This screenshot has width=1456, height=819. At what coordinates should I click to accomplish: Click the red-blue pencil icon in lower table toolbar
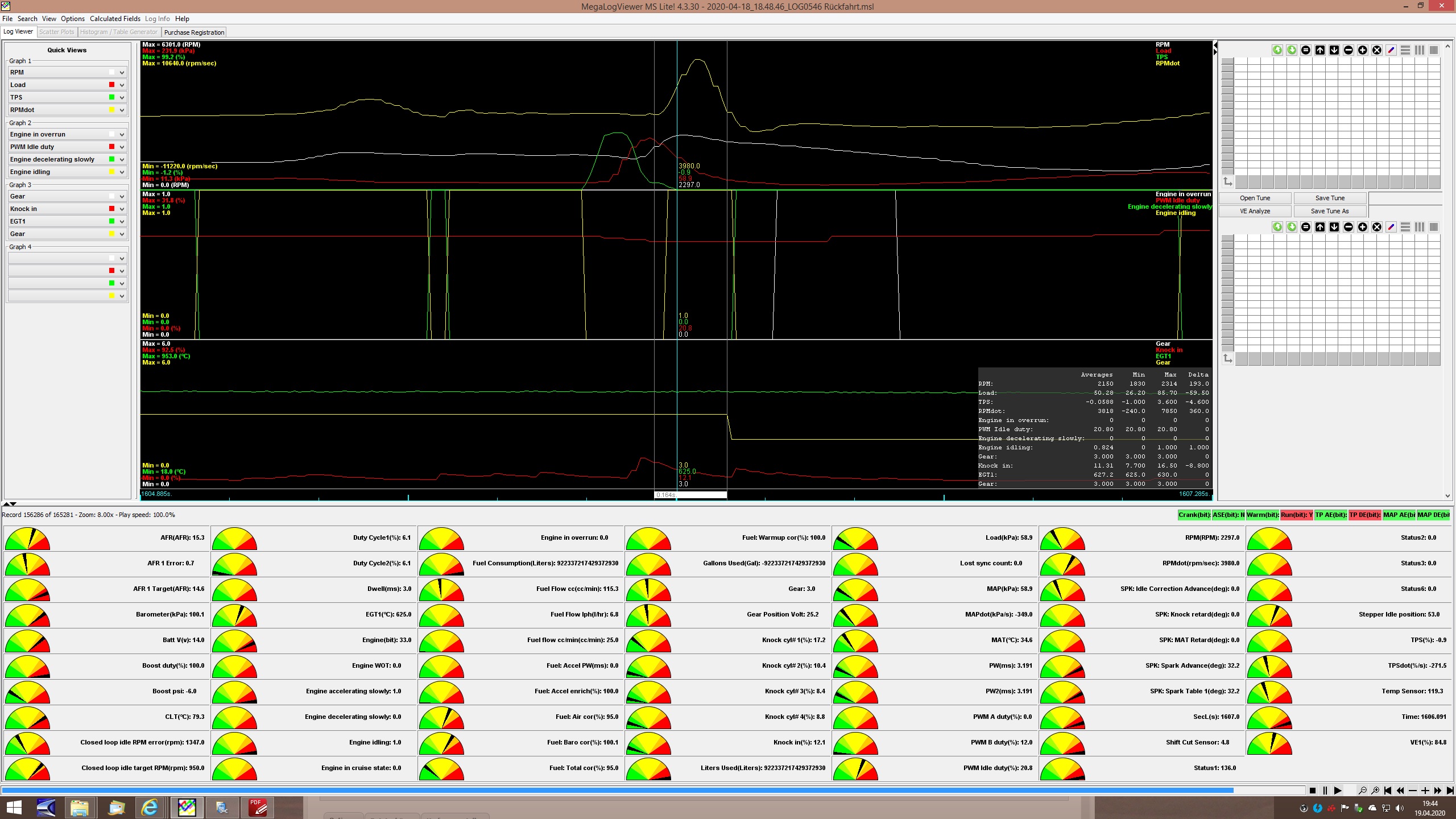pos(1391,227)
